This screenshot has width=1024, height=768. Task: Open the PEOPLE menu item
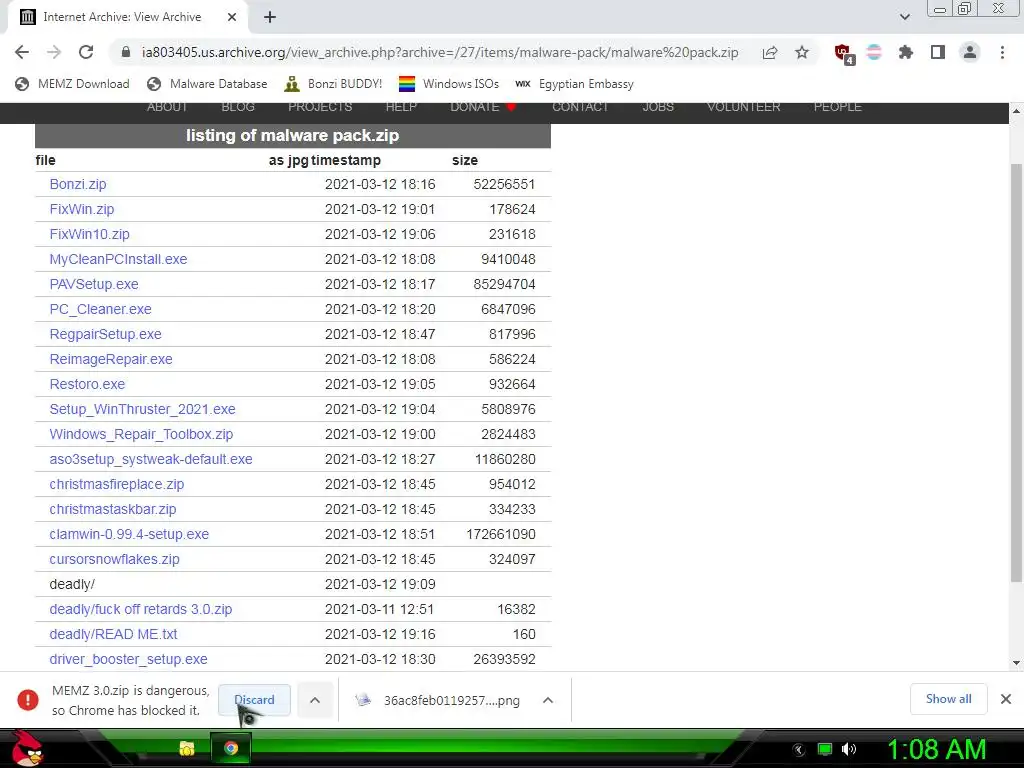(837, 107)
